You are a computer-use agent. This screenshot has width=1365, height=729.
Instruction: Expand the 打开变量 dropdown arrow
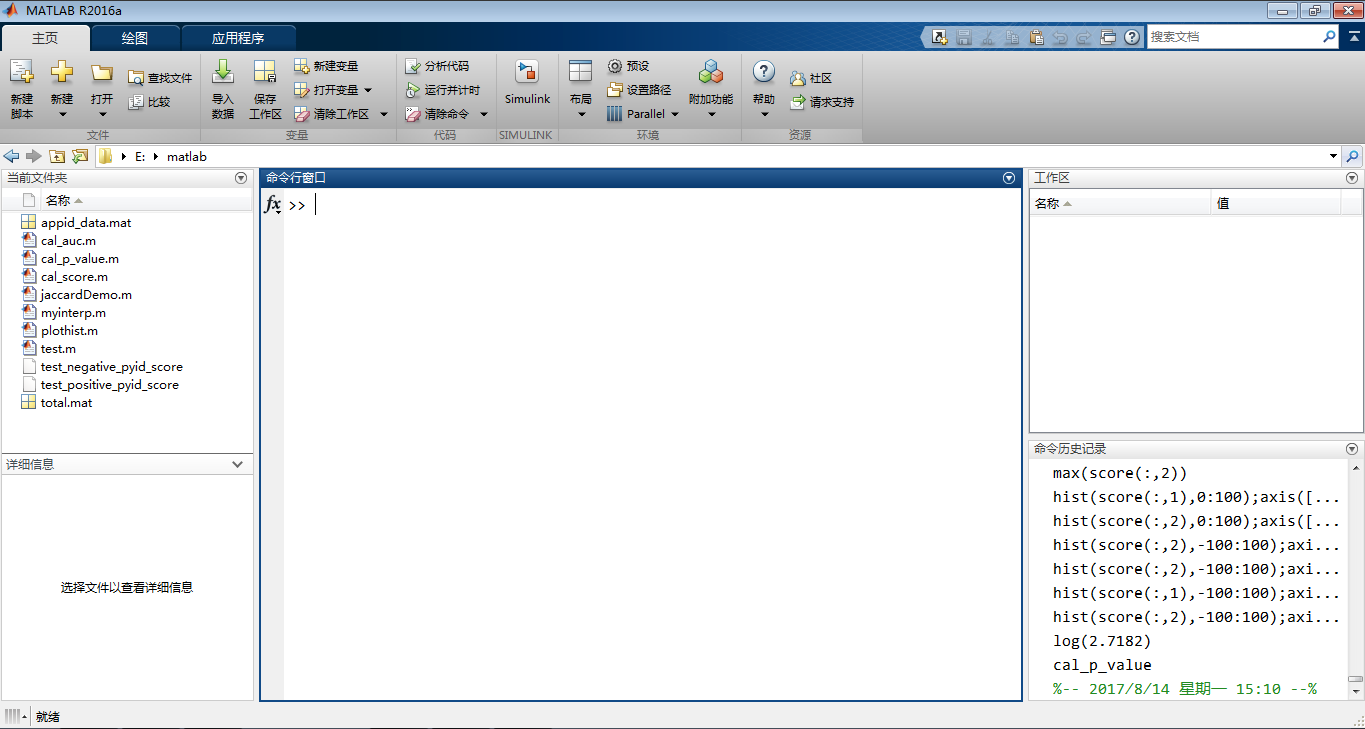(x=368, y=90)
